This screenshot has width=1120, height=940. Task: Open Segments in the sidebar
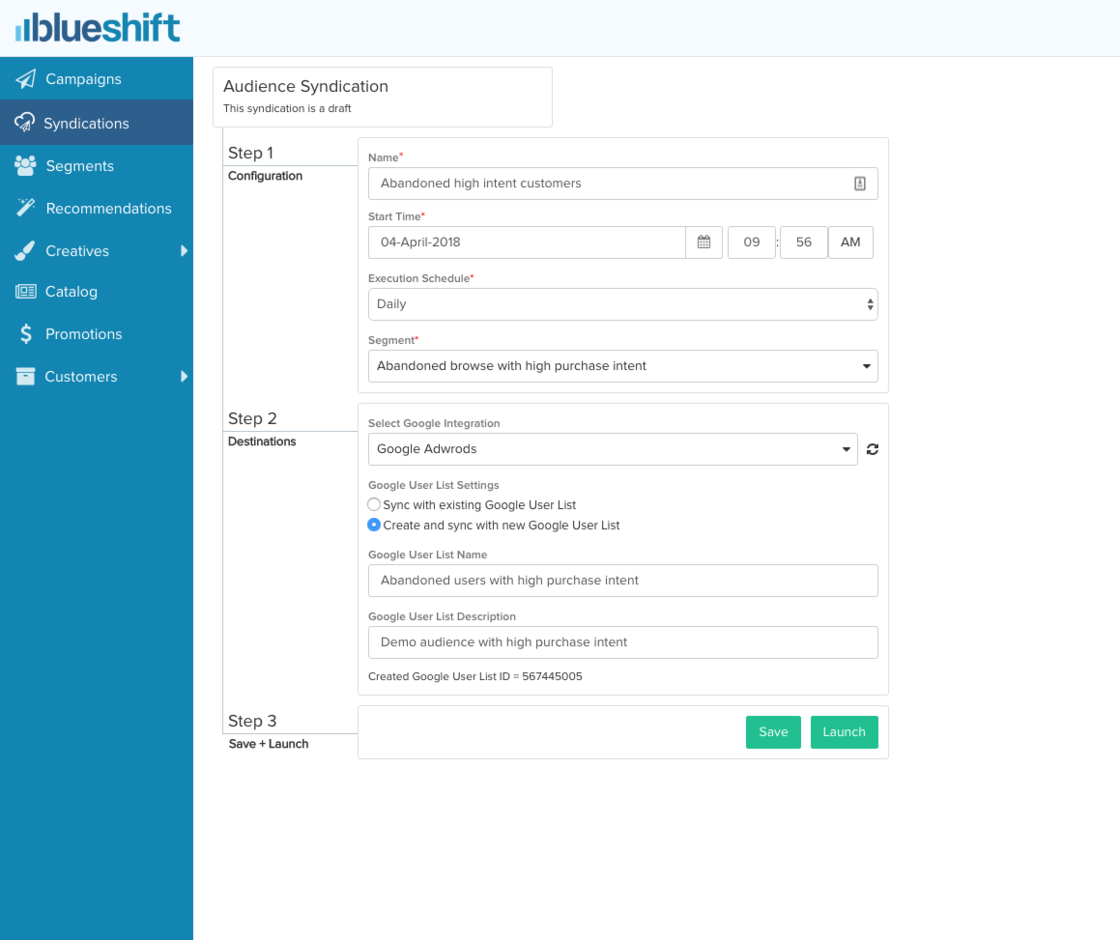[x=96, y=166]
